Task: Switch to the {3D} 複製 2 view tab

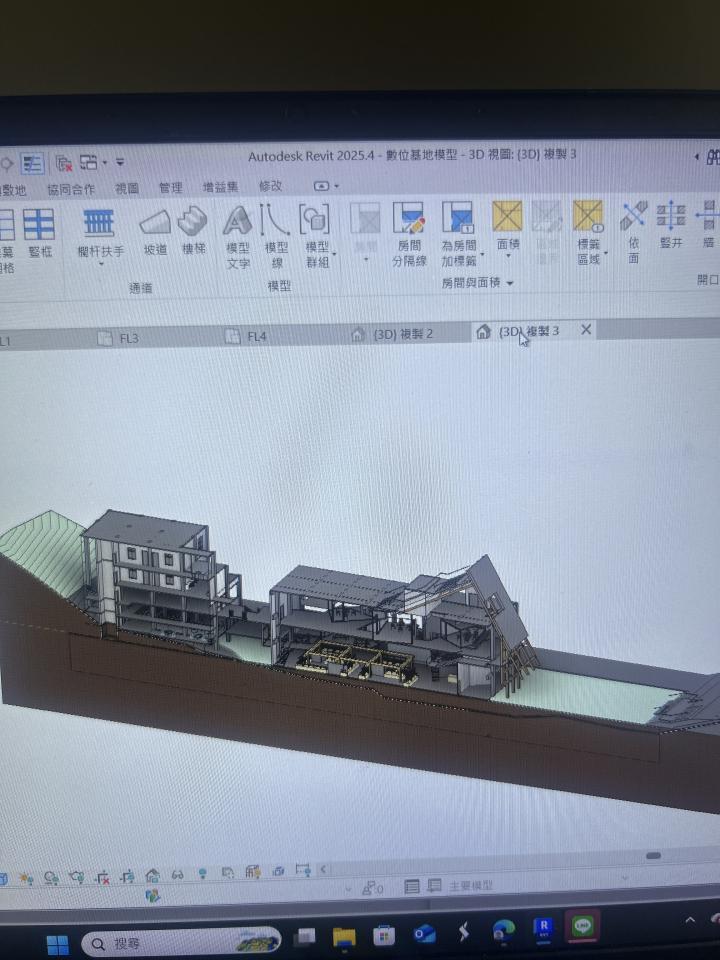Action: click(402, 334)
